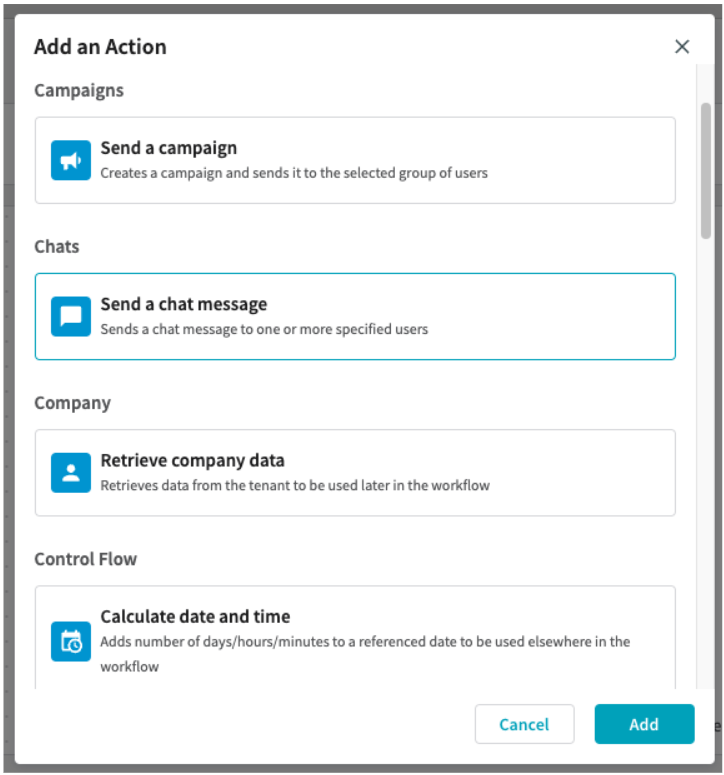This screenshot has width=724, height=775.
Task: Click the Company section heading
Action: click(x=72, y=403)
